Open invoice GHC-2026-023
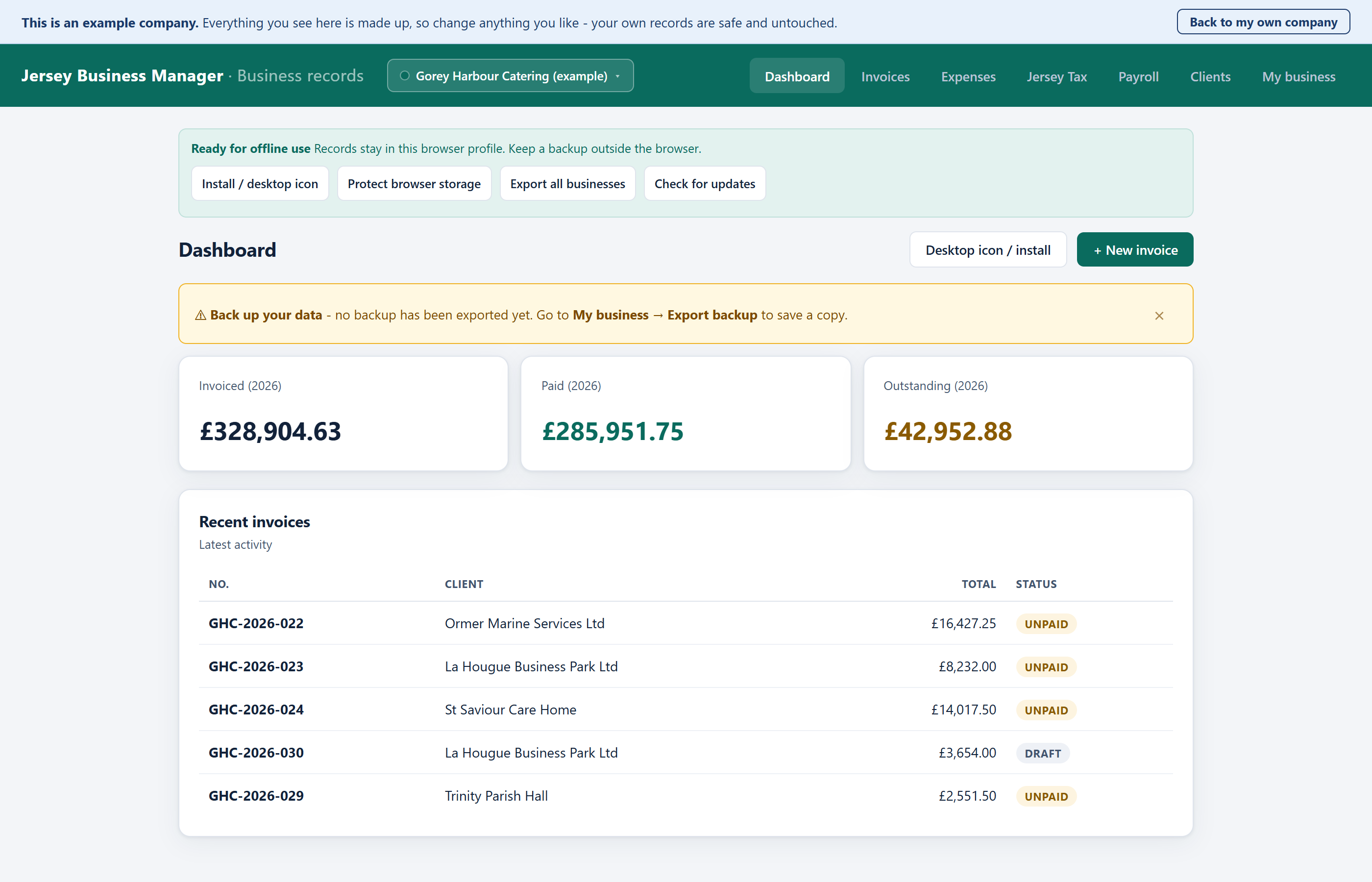The width and height of the screenshot is (1372, 882). point(256,666)
